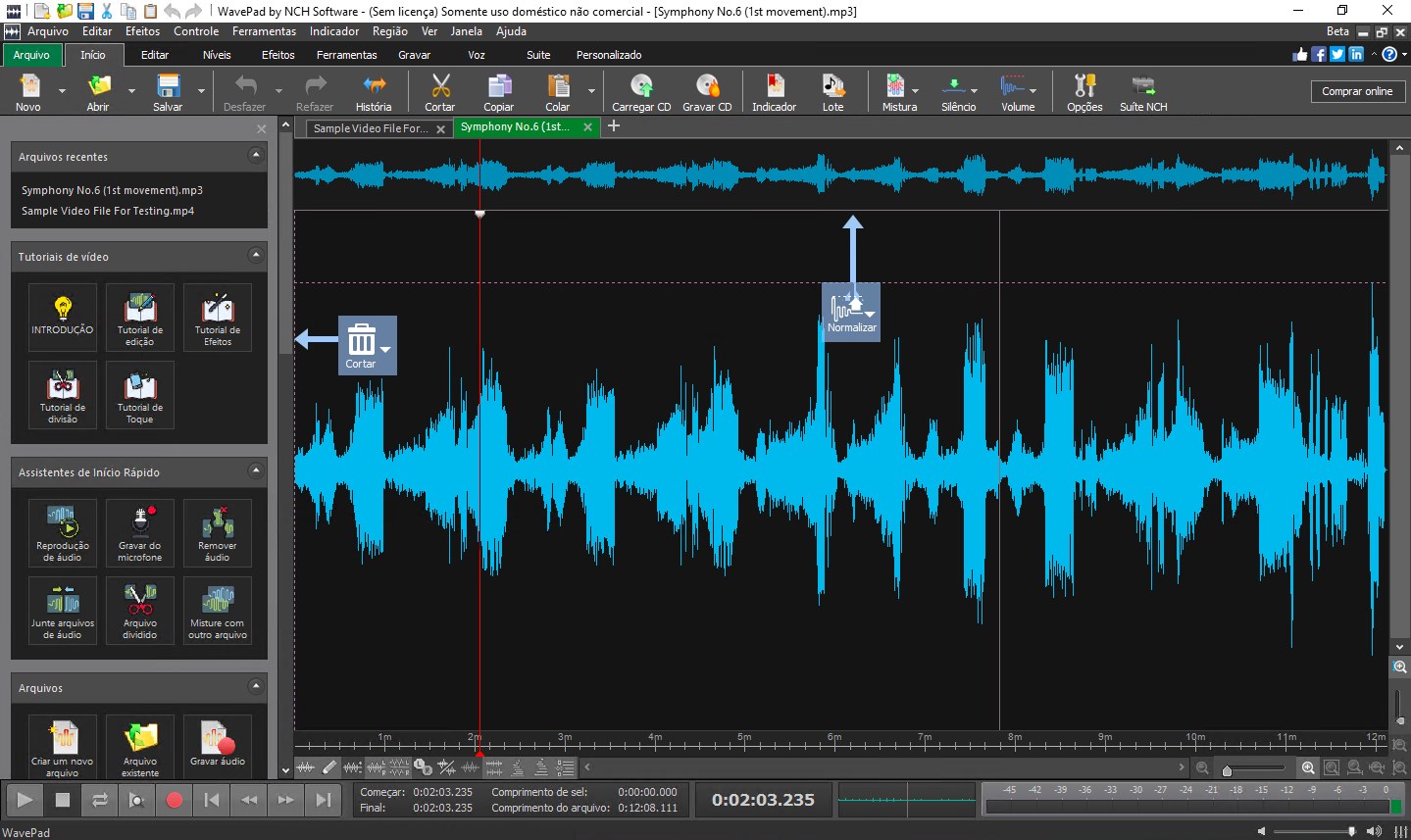Open the Novo dropdown arrow
Image resolution: width=1411 pixels, height=840 pixels.
point(60,91)
